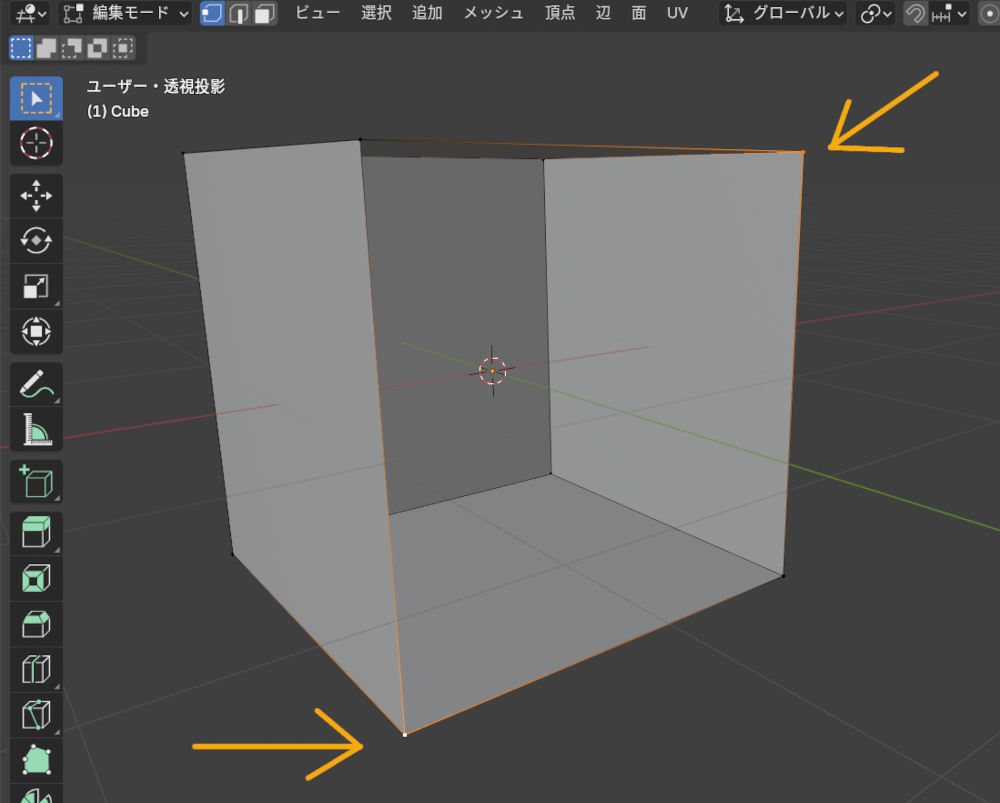Select the Rotate tool
Screen dimensions: 1000x803
click(x=36, y=241)
